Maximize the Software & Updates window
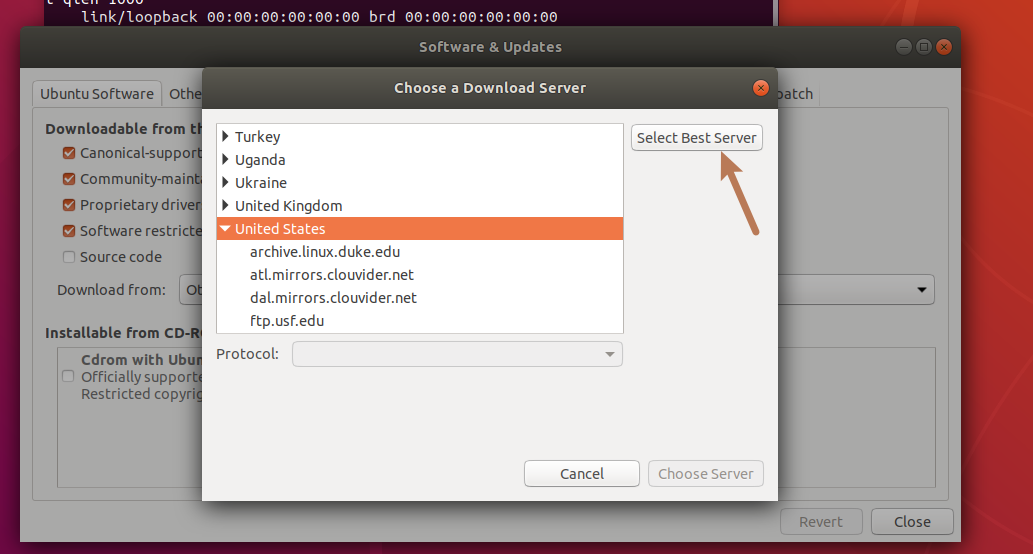The width and height of the screenshot is (1033, 554). tap(924, 47)
